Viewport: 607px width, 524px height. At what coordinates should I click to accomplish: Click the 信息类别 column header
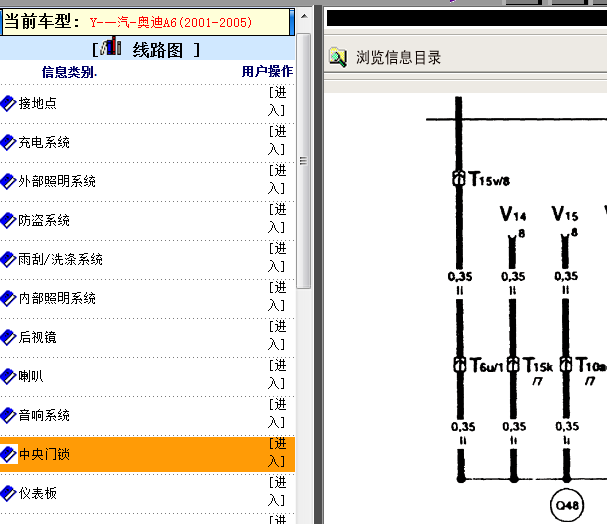pyautogui.click(x=69, y=72)
